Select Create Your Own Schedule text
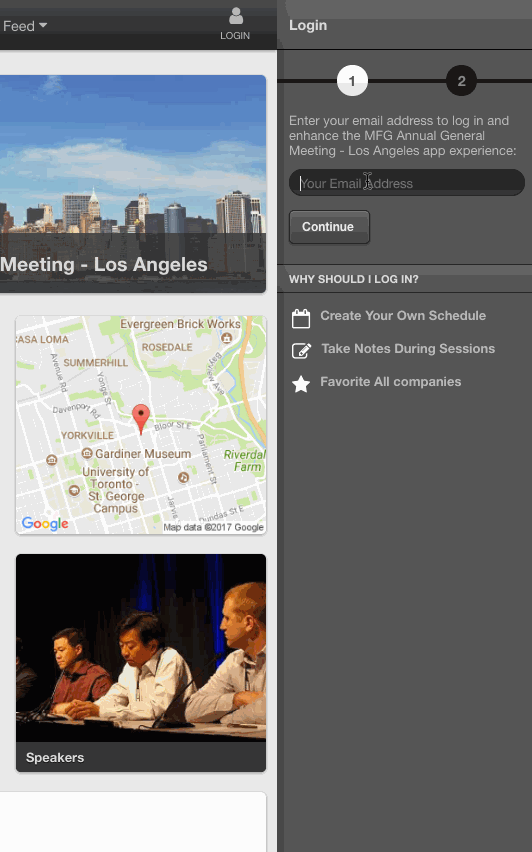This screenshot has width=532, height=852. pyautogui.click(x=403, y=316)
